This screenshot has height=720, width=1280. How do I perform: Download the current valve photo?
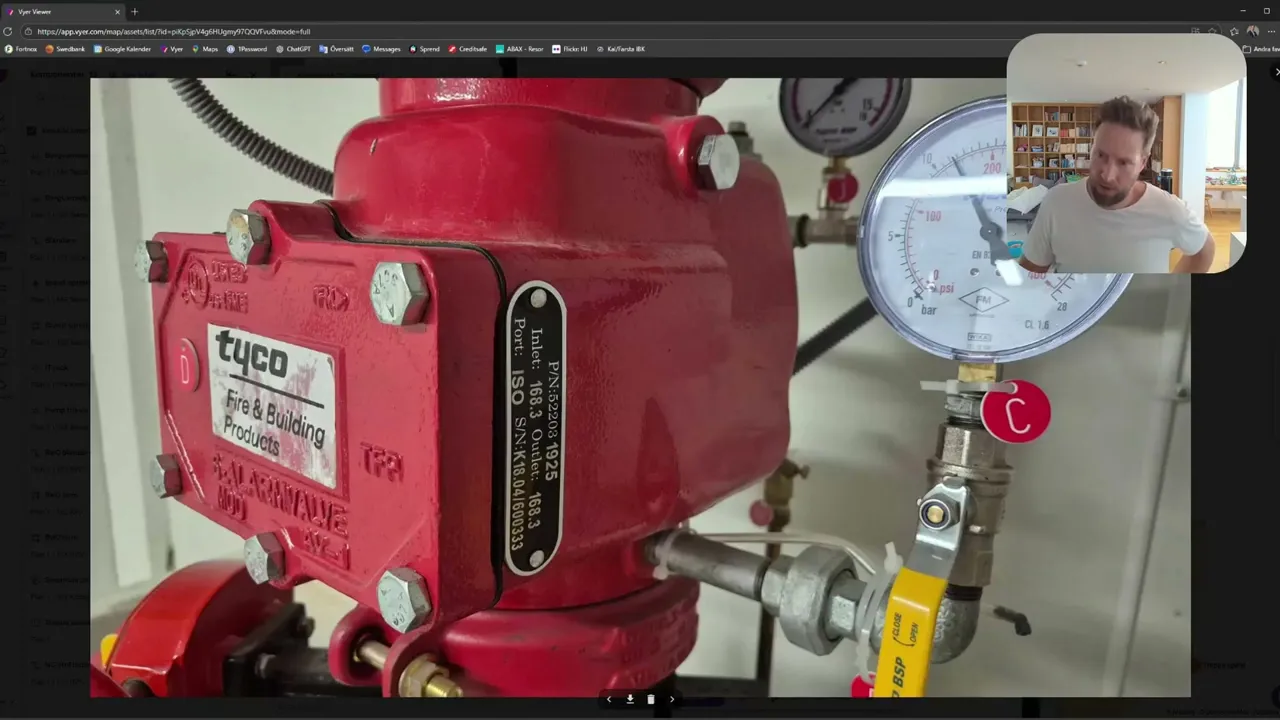click(630, 699)
